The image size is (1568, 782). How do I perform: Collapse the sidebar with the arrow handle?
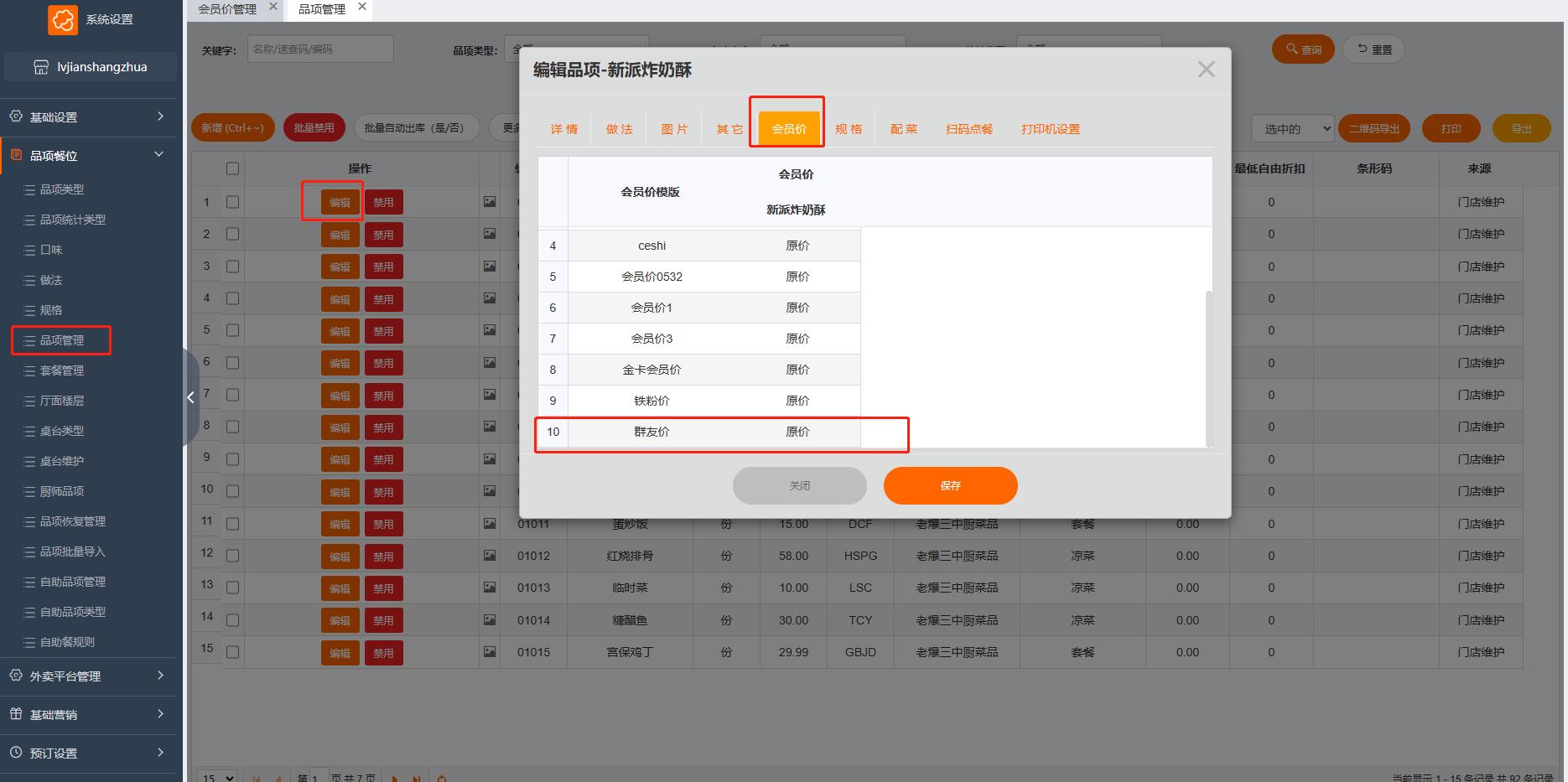coord(190,397)
